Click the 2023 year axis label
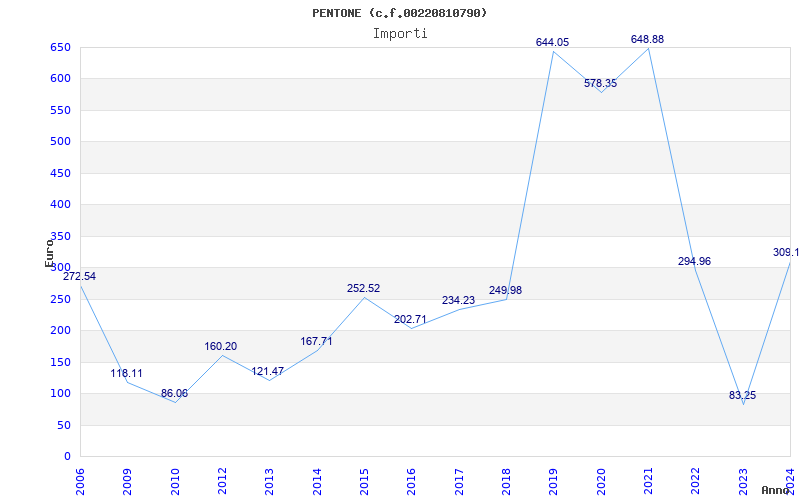This screenshot has width=800, height=500. pyautogui.click(x=743, y=482)
